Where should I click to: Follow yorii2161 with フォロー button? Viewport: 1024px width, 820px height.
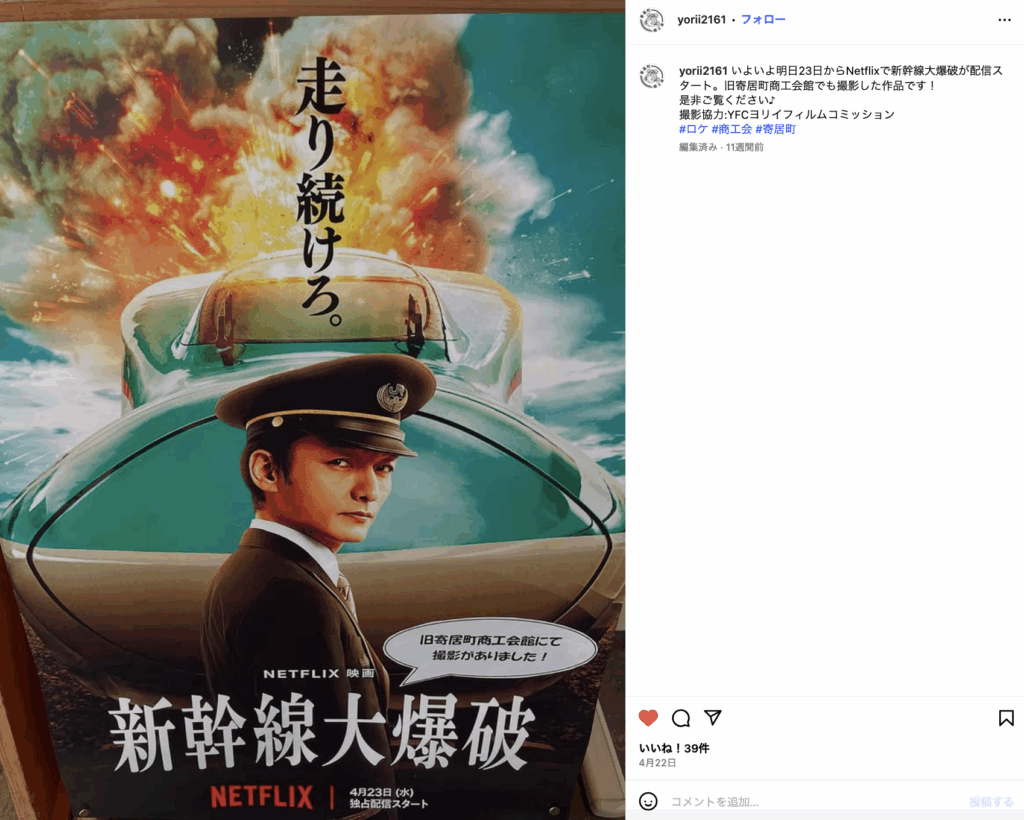pyautogui.click(x=763, y=20)
